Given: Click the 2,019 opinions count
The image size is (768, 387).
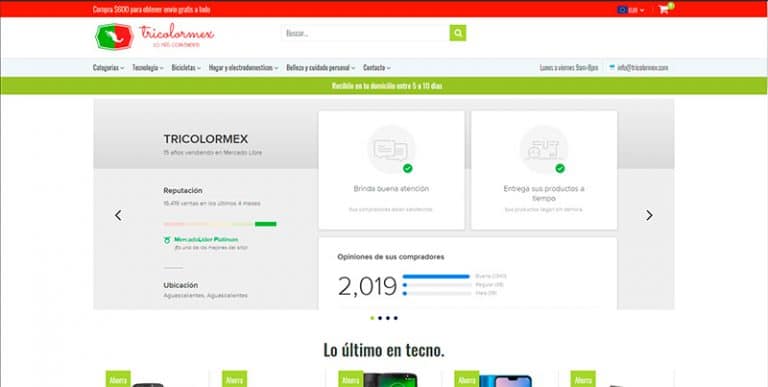Looking at the screenshot, I should coord(367,286).
